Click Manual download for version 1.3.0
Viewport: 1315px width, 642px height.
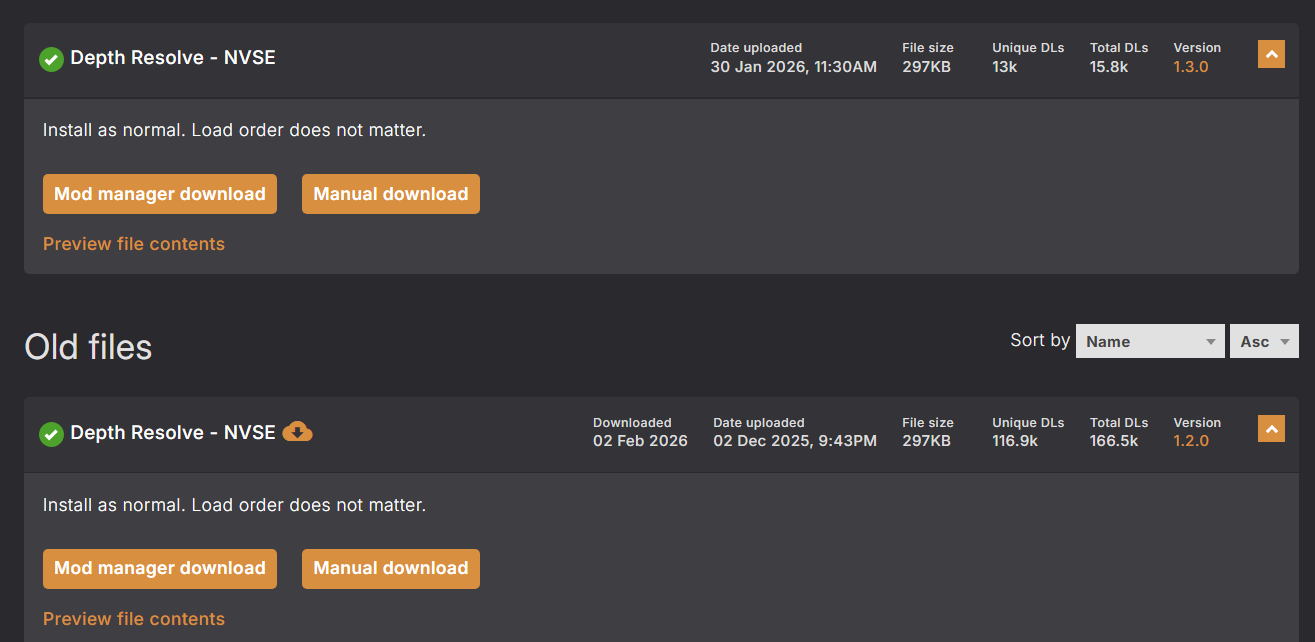point(391,194)
